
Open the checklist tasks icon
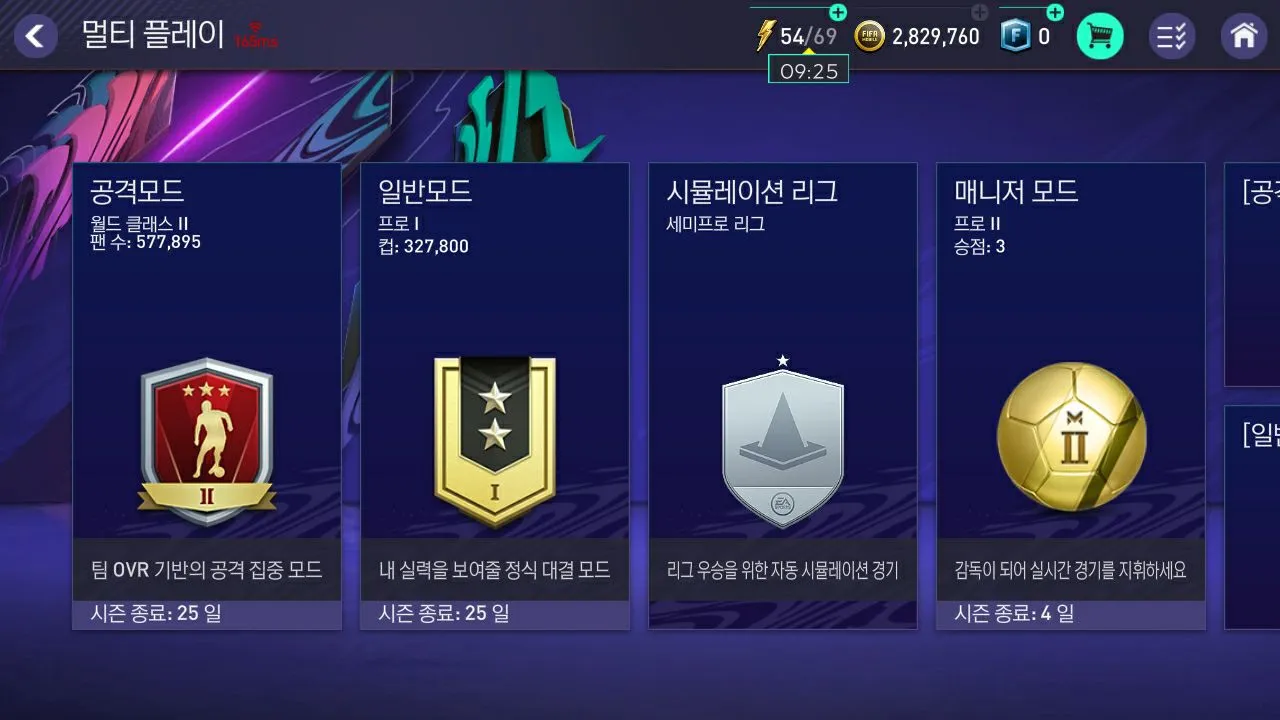[x=1171, y=37]
